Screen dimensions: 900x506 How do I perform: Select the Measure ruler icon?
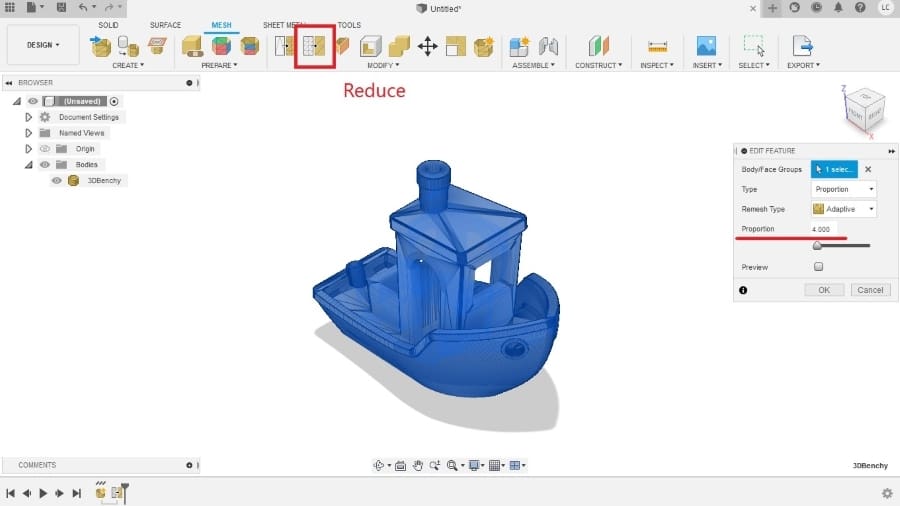click(x=657, y=46)
